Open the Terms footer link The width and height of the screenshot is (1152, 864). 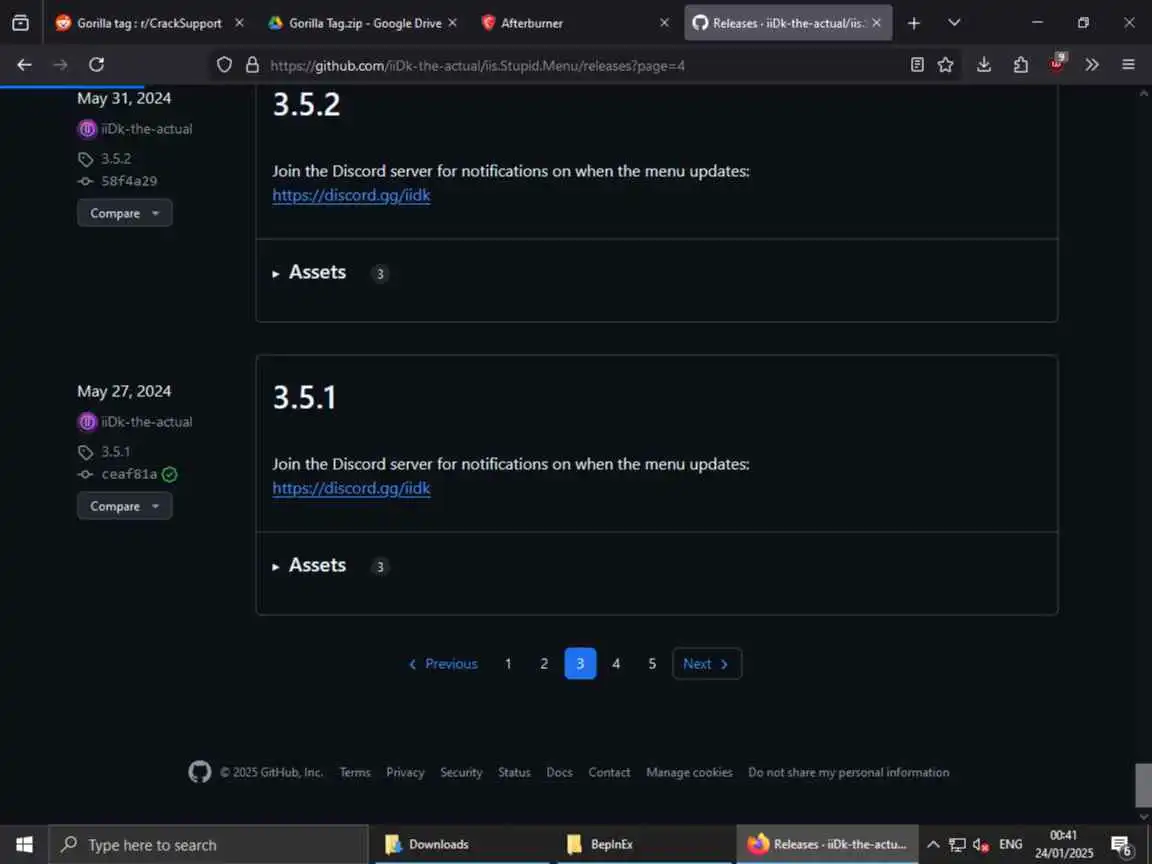pyautogui.click(x=355, y=773)
